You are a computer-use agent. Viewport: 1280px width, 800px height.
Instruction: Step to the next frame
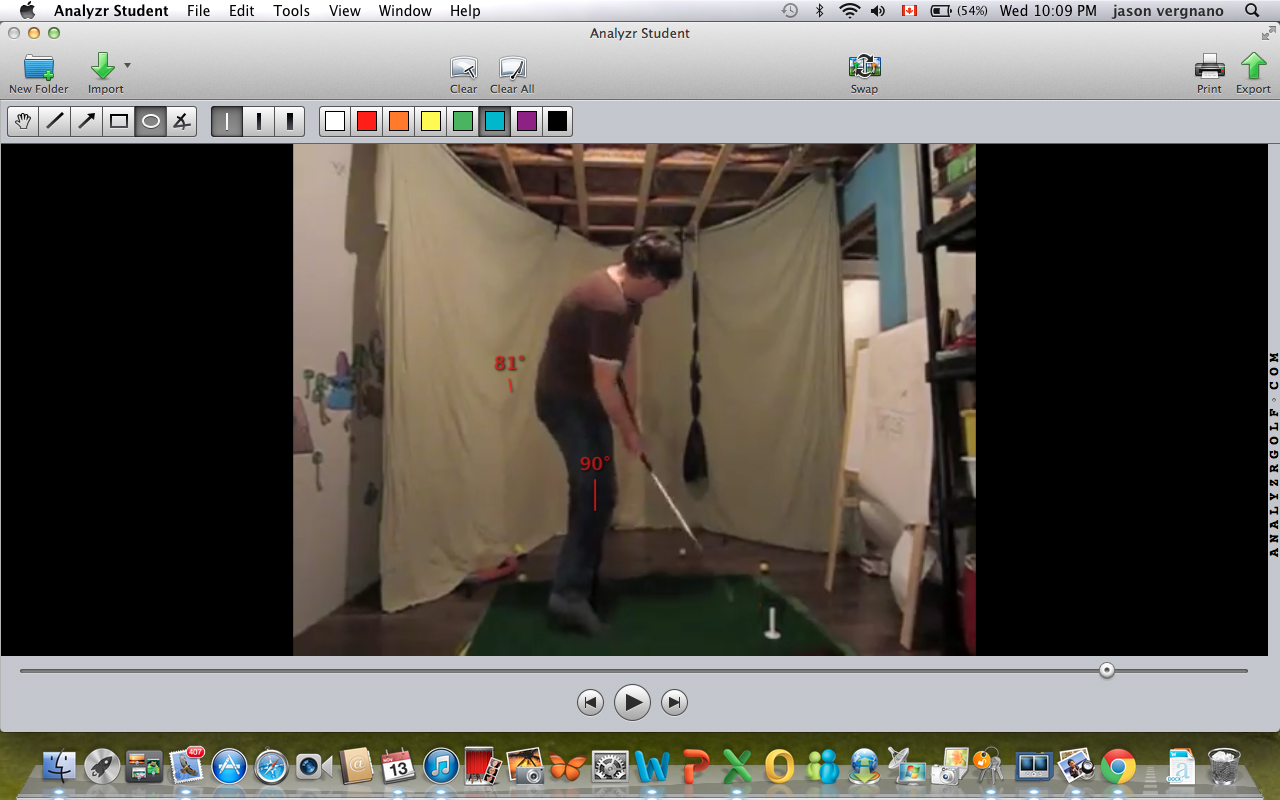point(675,703)
